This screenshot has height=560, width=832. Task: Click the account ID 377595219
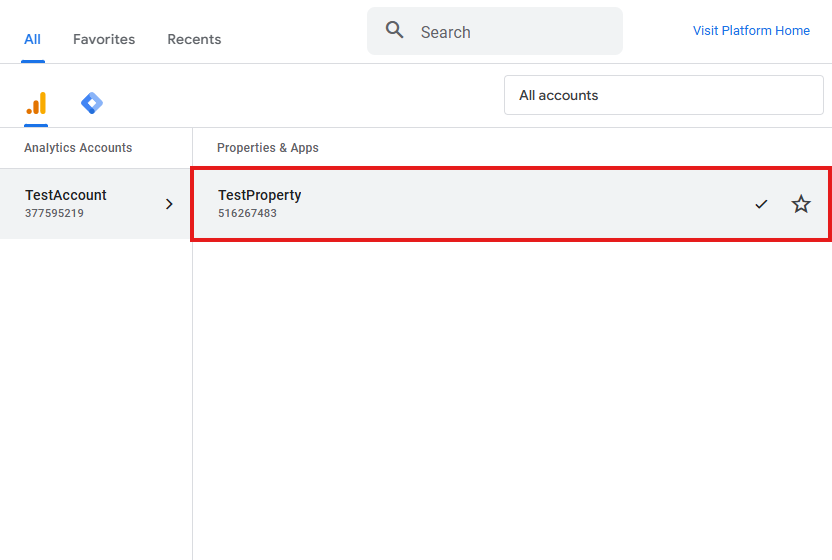(x=54, y=213)
